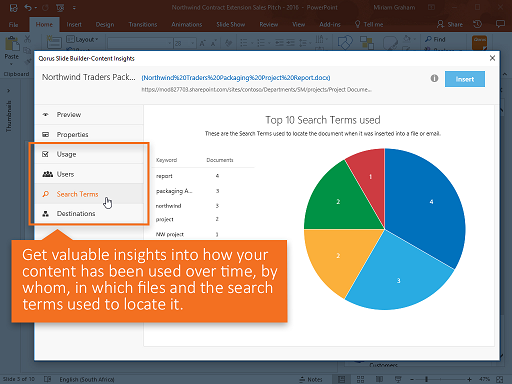Close the Content Insights dialog
512x384 pixels.
tap(492, 58)
